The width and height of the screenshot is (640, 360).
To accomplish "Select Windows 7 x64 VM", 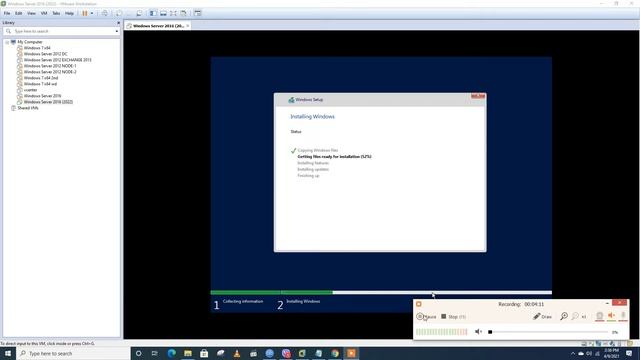I will coord(37,48).
